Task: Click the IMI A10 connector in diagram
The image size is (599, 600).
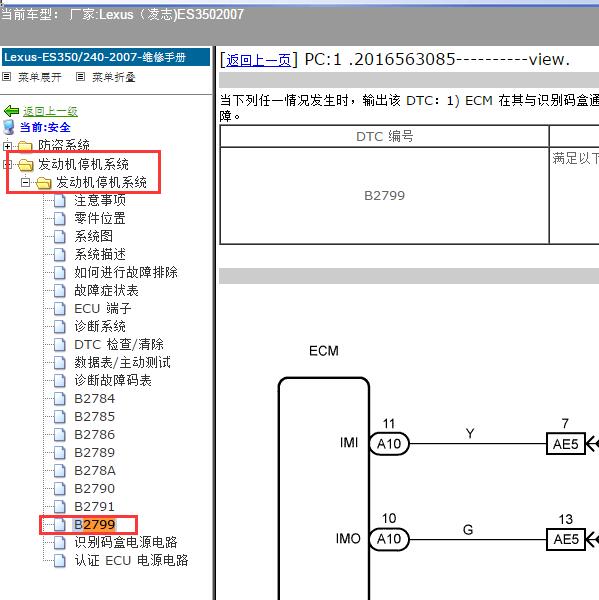Action: [x=389, y=444]
